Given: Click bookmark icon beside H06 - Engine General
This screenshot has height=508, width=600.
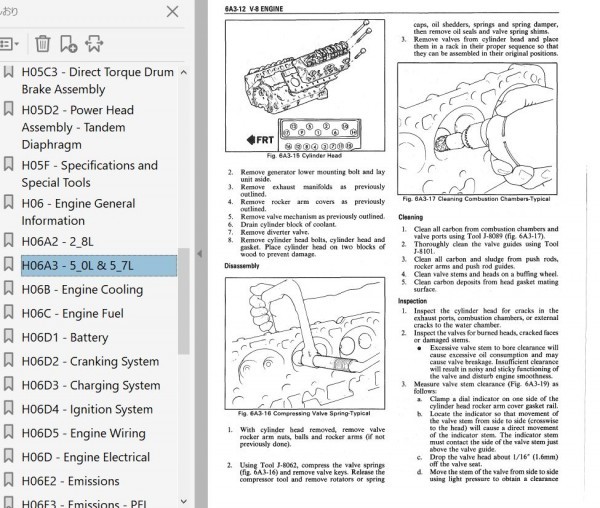Looking at the screenshot, I should 8,202.
